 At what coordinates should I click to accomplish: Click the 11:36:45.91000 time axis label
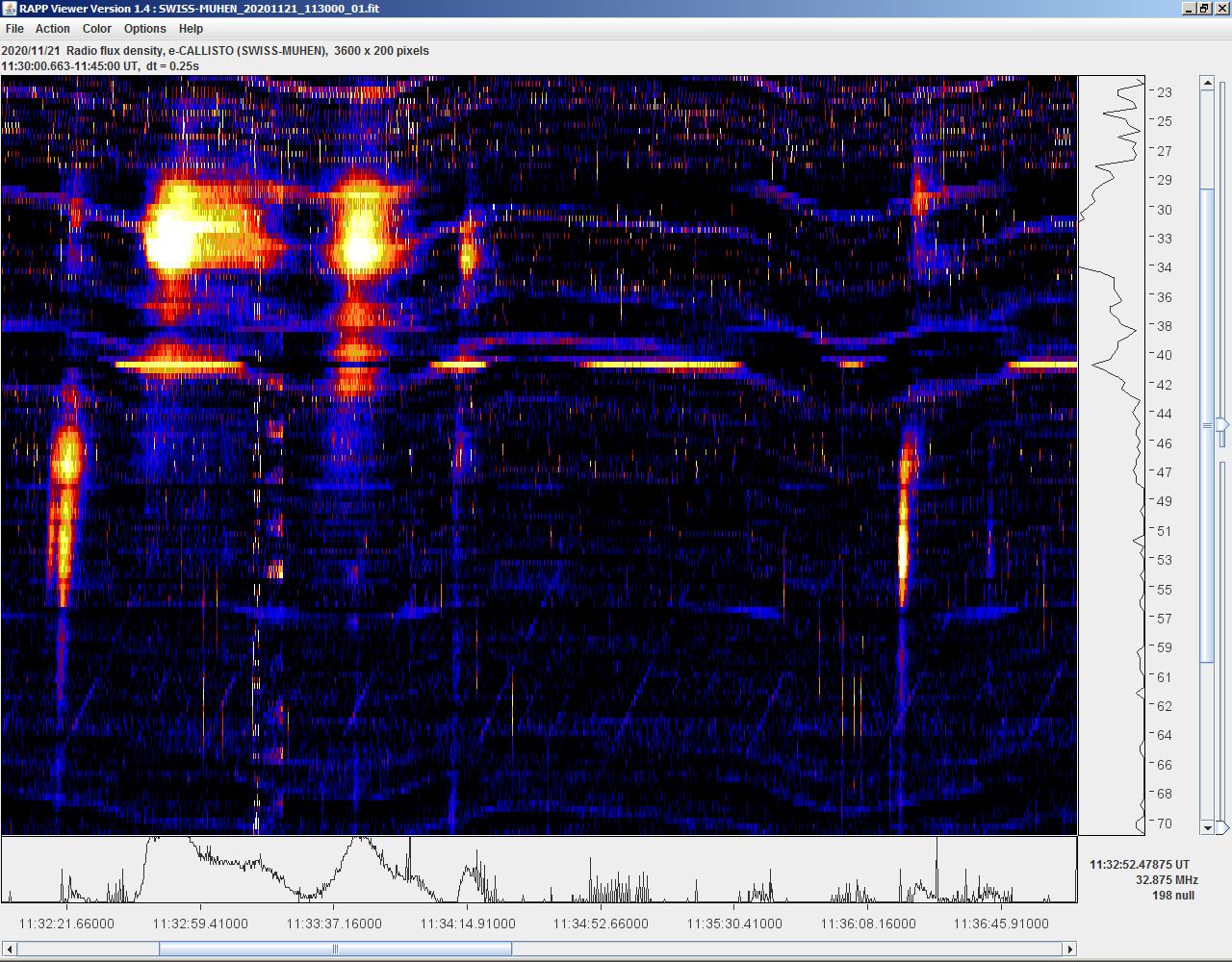pos(1001,924)
